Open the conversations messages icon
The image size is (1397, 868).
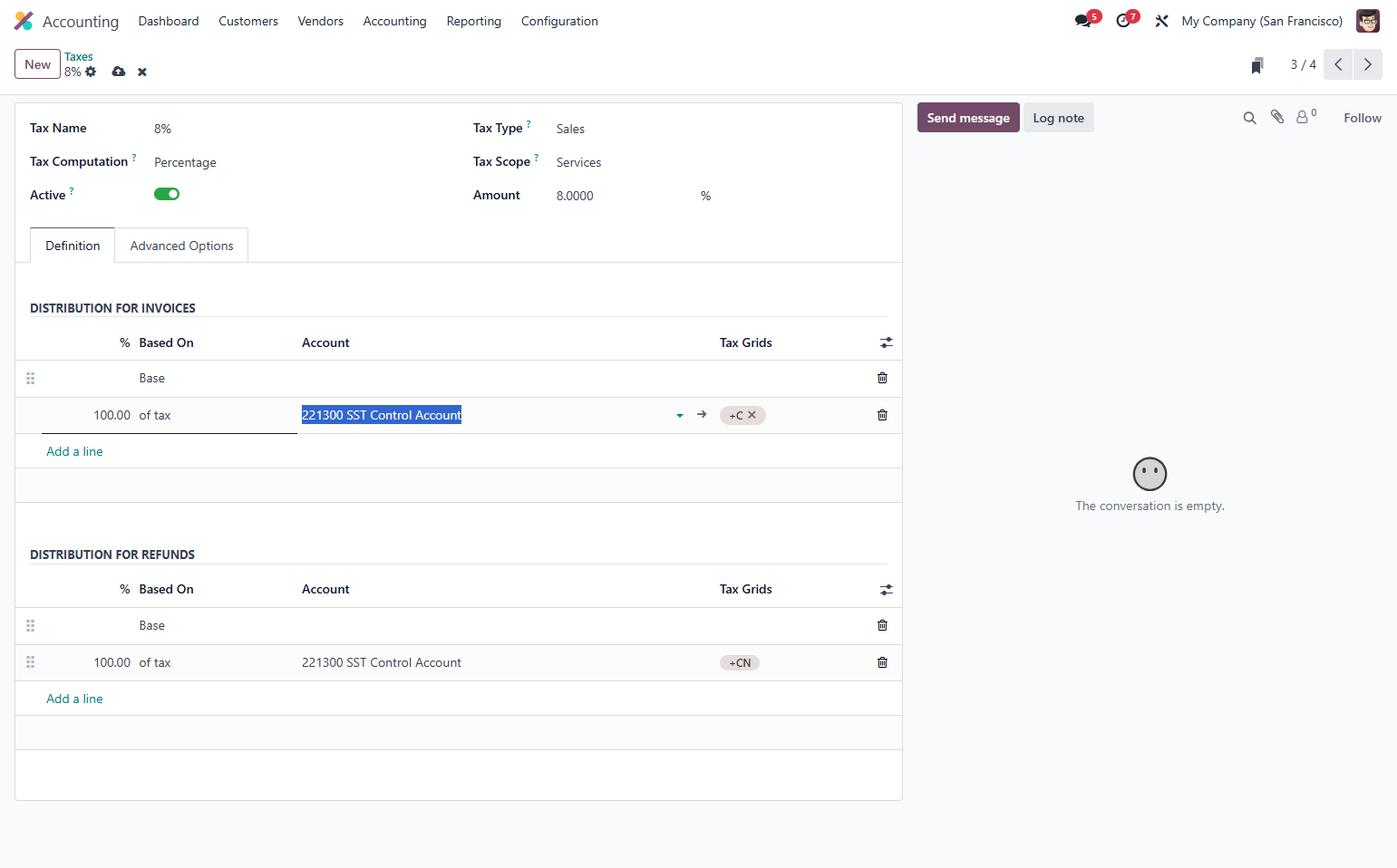coord(1083,21)
